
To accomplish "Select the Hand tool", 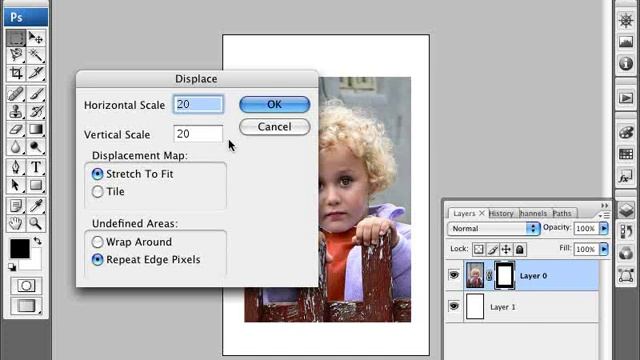I will tap(16, 223).
